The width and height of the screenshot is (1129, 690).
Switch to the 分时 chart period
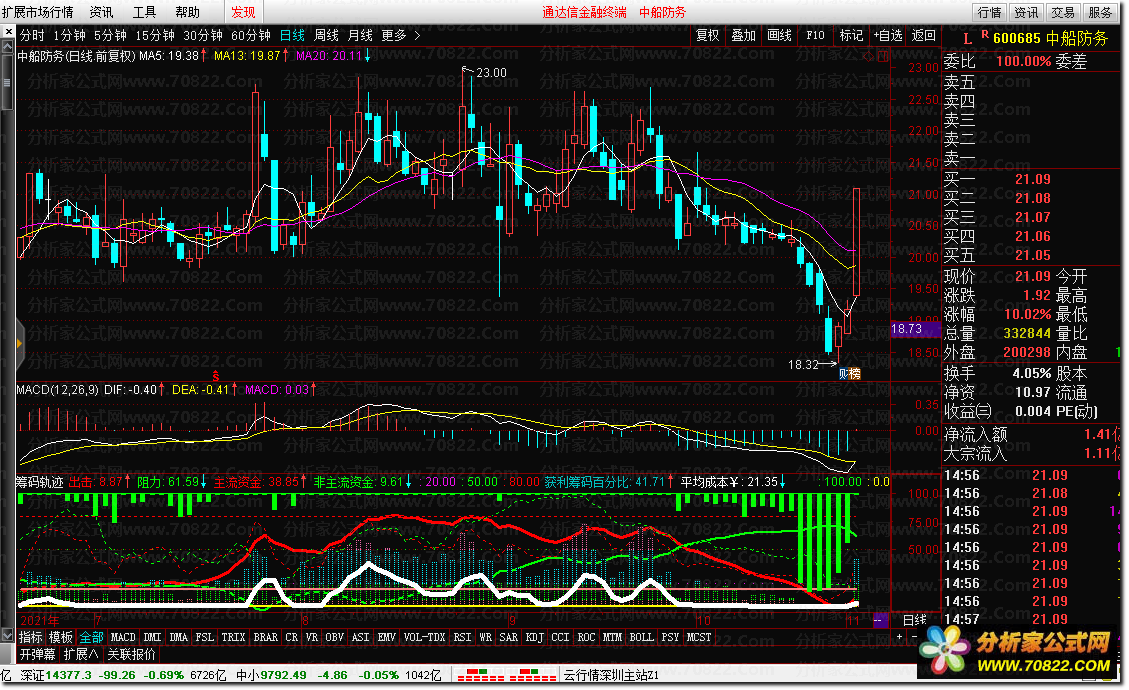coord(32,35)
